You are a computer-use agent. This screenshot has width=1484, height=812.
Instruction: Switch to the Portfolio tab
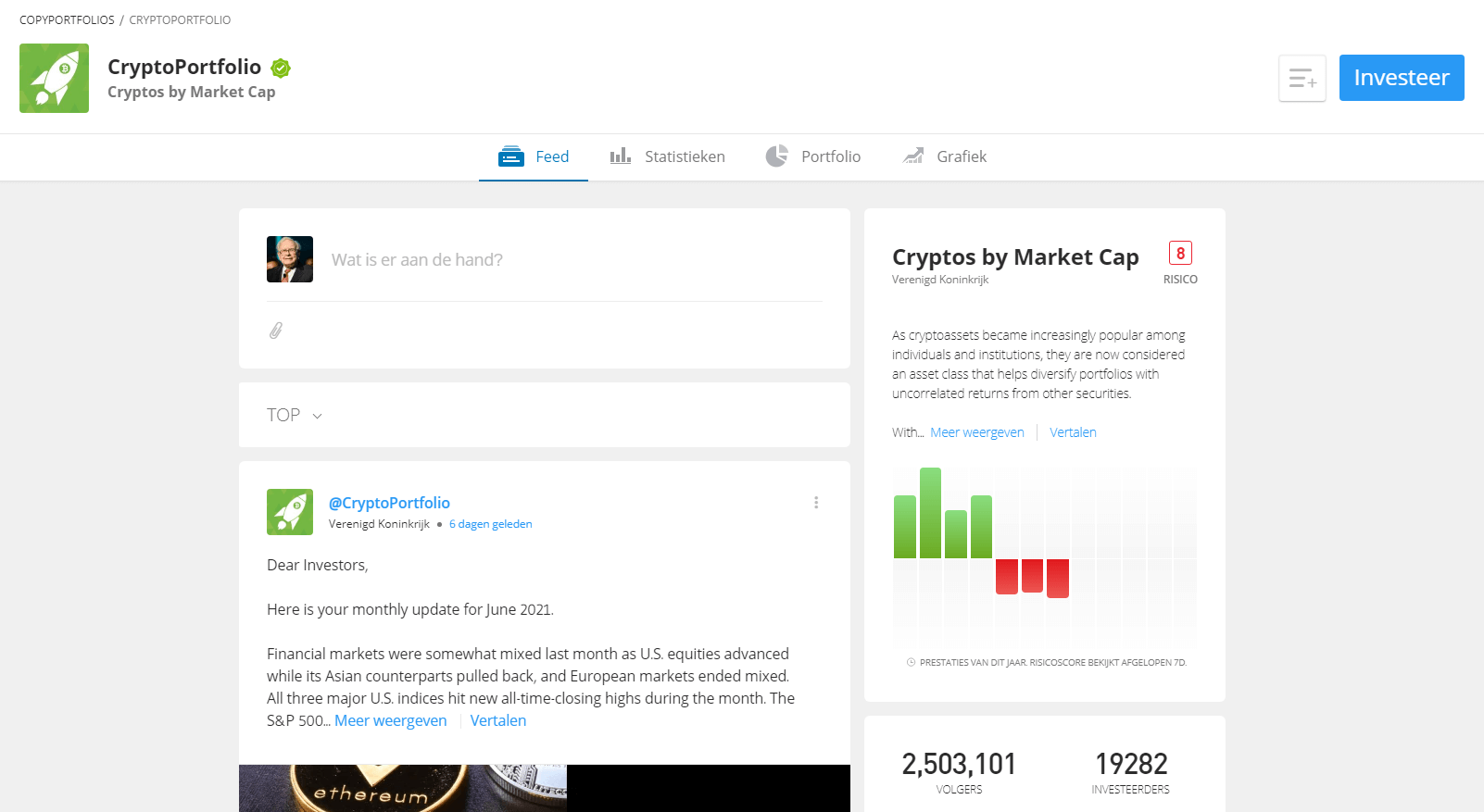813,156
